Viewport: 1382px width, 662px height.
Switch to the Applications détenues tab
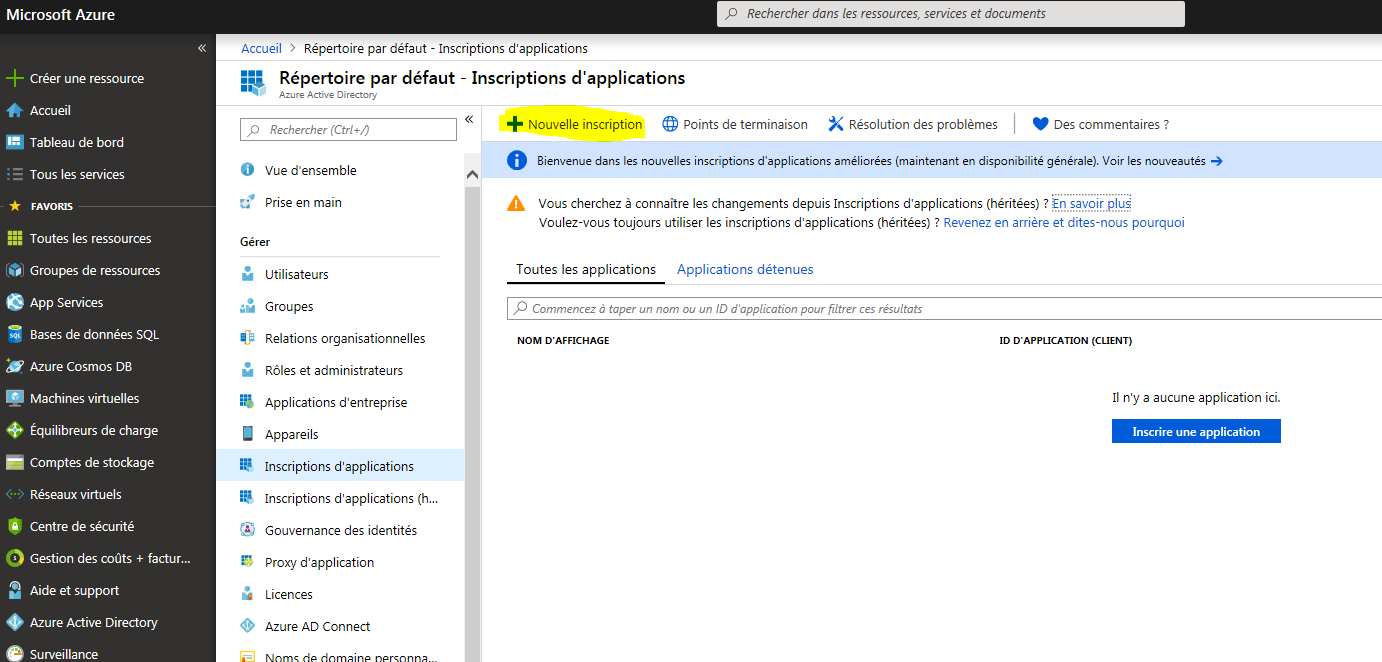pyautogui.click(x=745, y=269)
